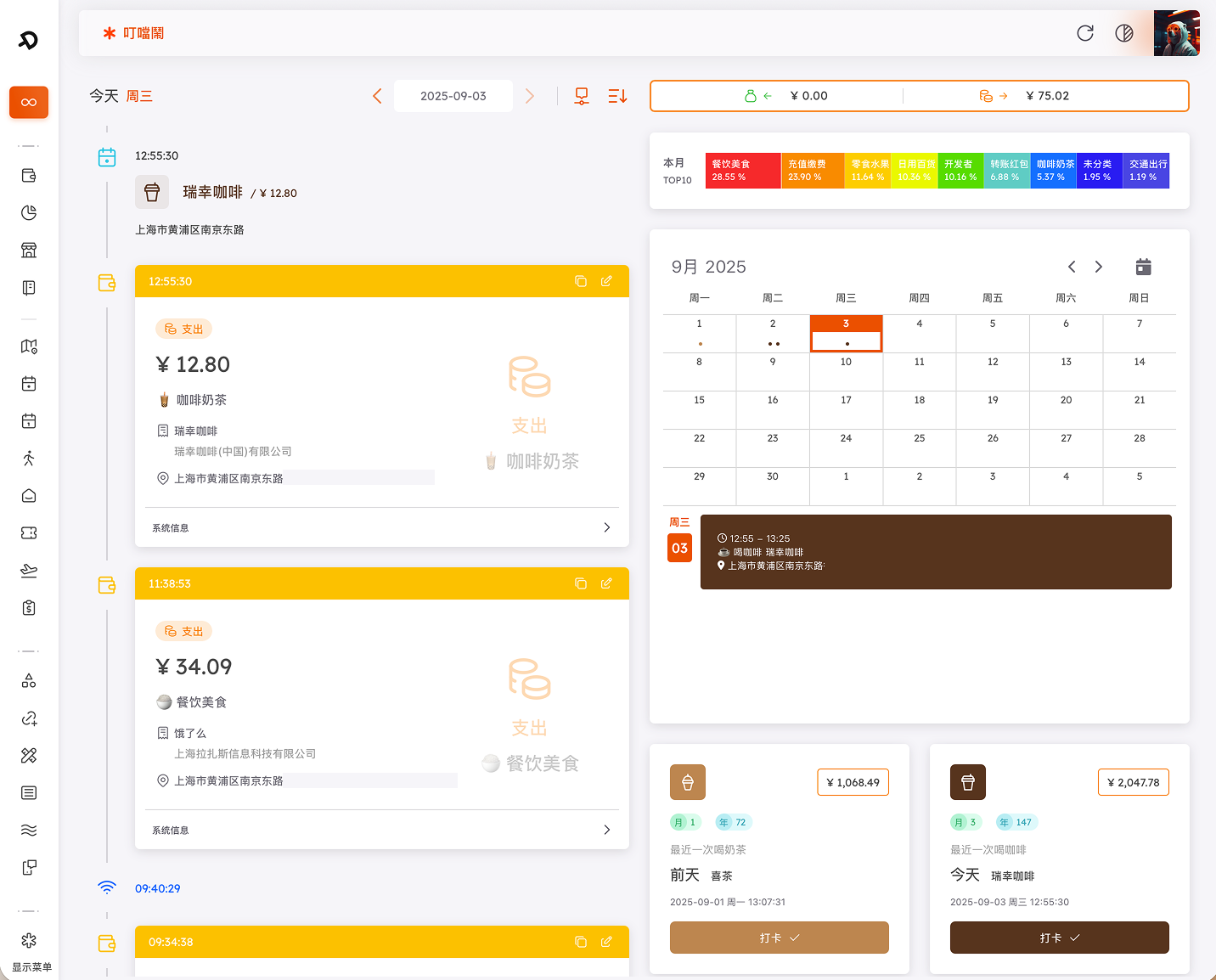Screen dimensions: 1216x980
Task: Toggle the theme contrast icon
Action: click(1124, 33)
